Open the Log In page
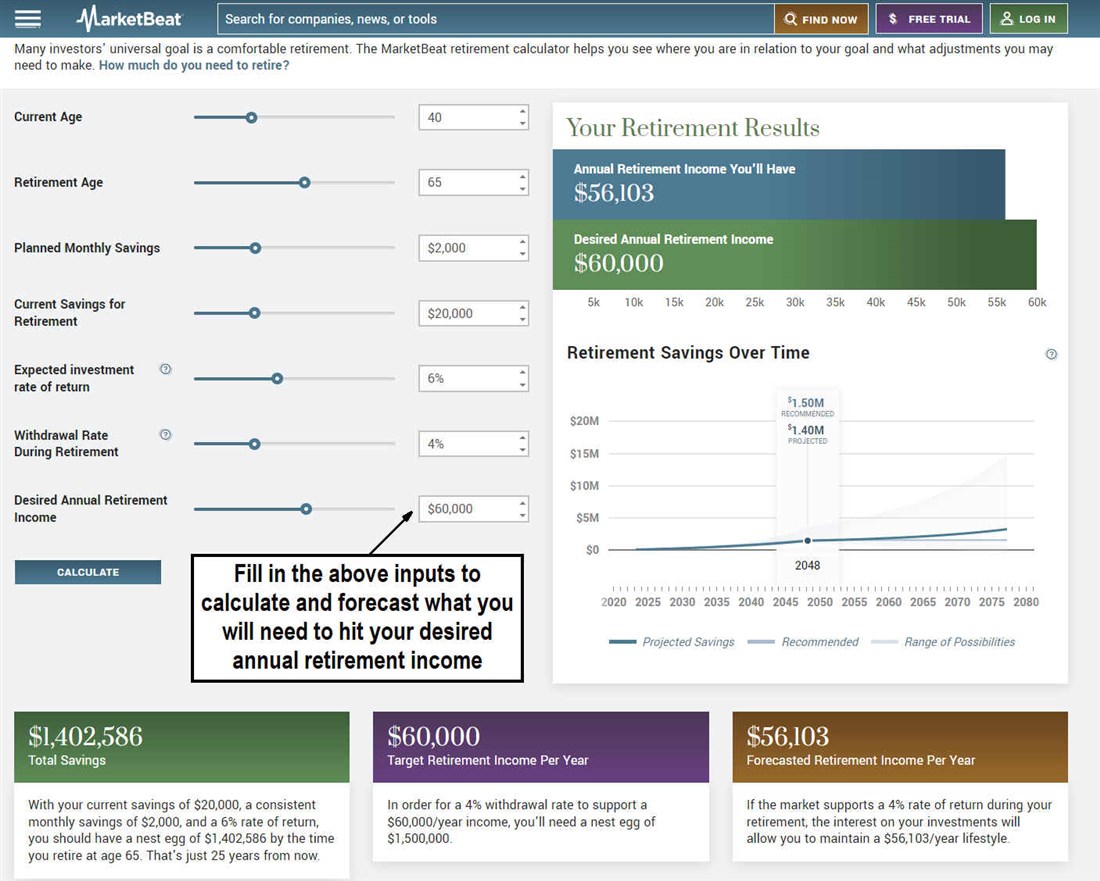1100x881 pixels. point(1028,19)
